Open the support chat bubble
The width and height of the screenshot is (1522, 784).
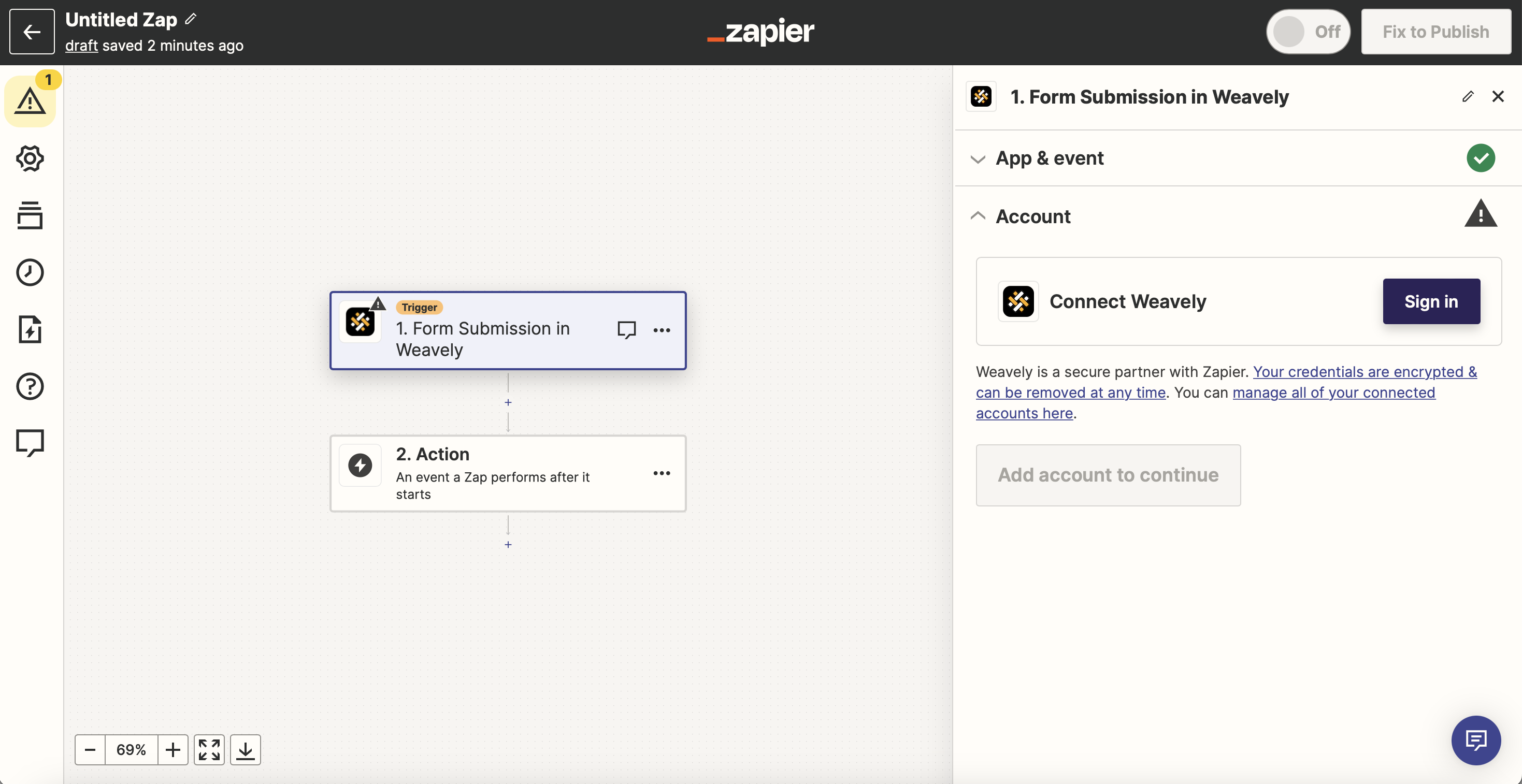click(x=1476, y=741)
